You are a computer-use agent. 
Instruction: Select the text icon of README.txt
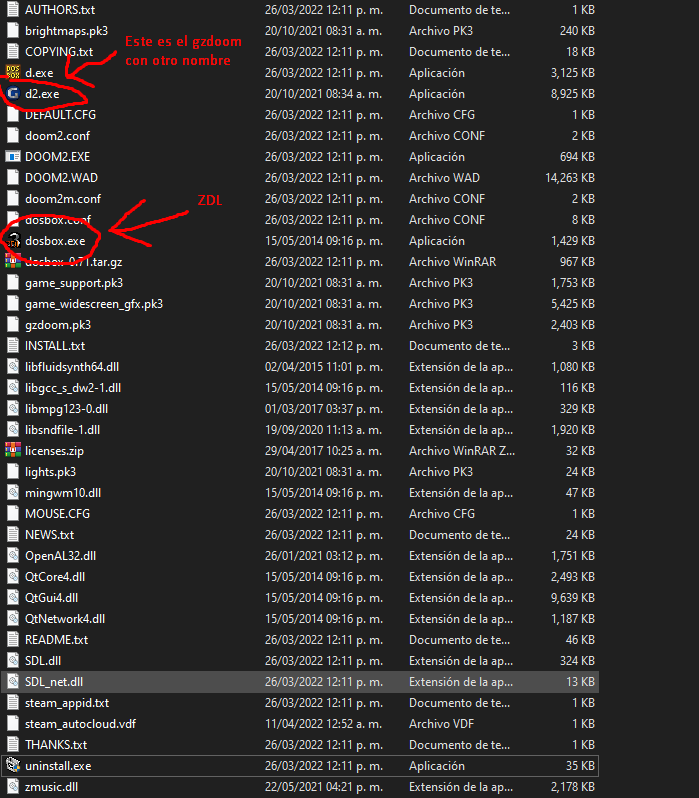pos(13,640)
